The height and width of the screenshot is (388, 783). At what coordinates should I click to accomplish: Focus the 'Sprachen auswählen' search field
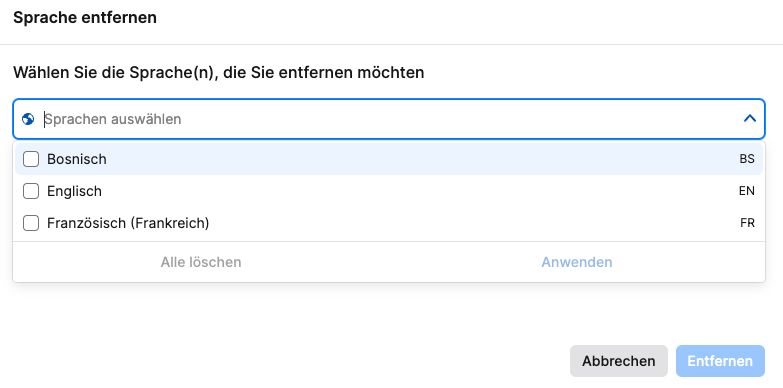click(390, 119)
